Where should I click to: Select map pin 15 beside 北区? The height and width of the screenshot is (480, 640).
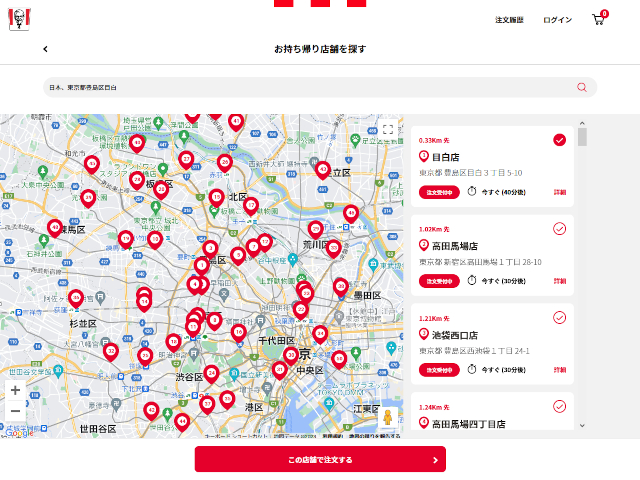click(x=217, y=197)
